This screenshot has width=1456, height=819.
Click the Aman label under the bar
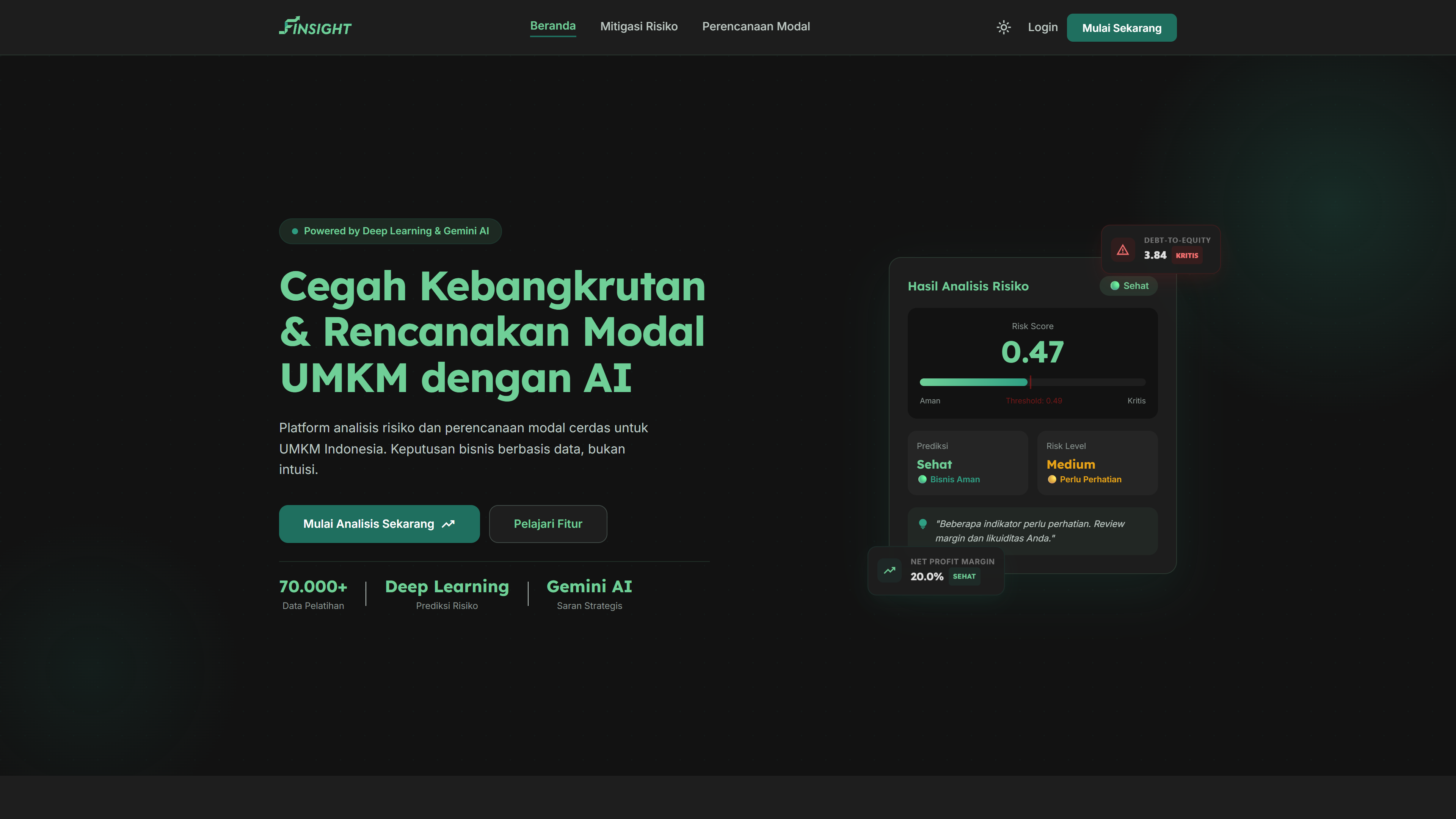click(929, 401)
